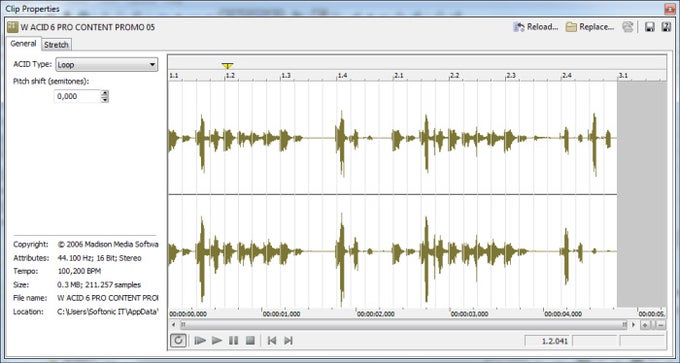Image resolution: width=680 pixels, height=363 pixels.
Task: Go to end of clip
Action: click(288, 340)
